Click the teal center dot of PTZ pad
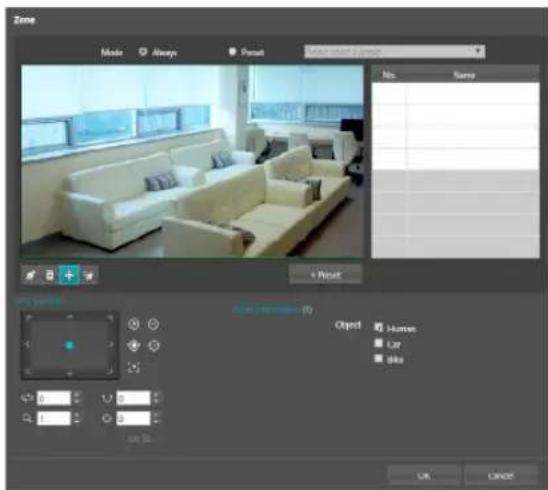The image size is (548, 490). (70, 345)
